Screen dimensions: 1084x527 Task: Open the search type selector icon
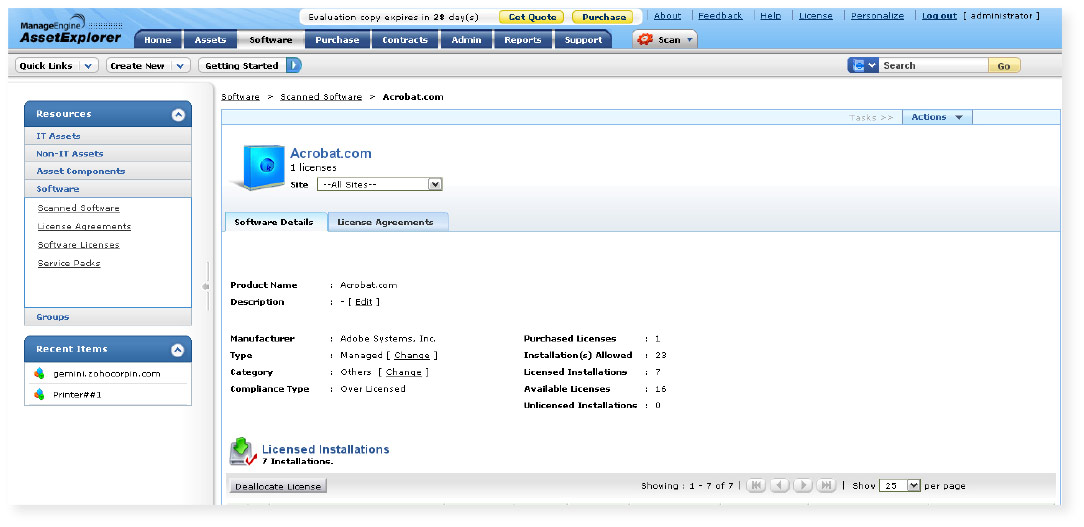coord(863,66)
